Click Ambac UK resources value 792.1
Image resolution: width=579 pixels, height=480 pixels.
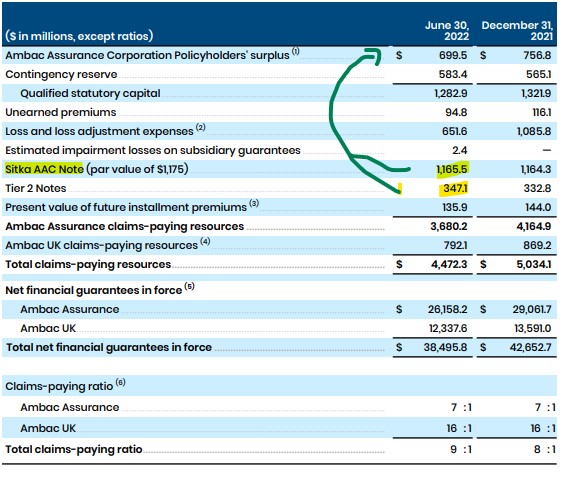[455, 246]
